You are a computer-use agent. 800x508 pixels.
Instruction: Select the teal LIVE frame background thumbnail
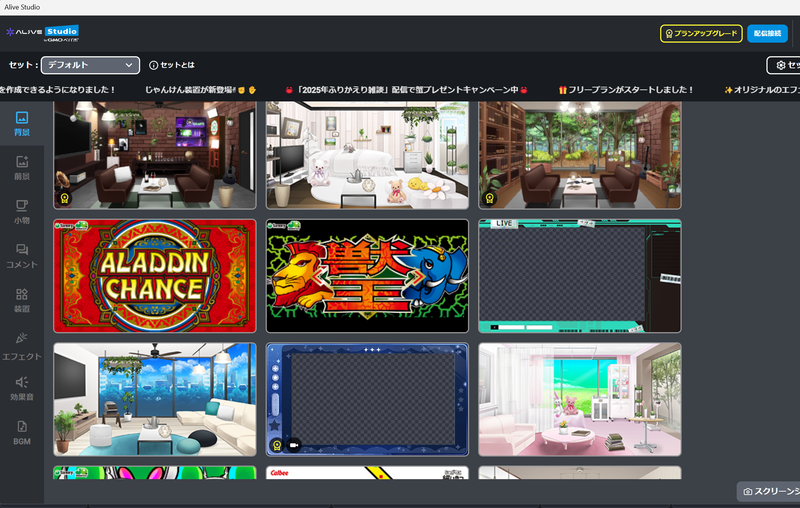coord(580,276)
